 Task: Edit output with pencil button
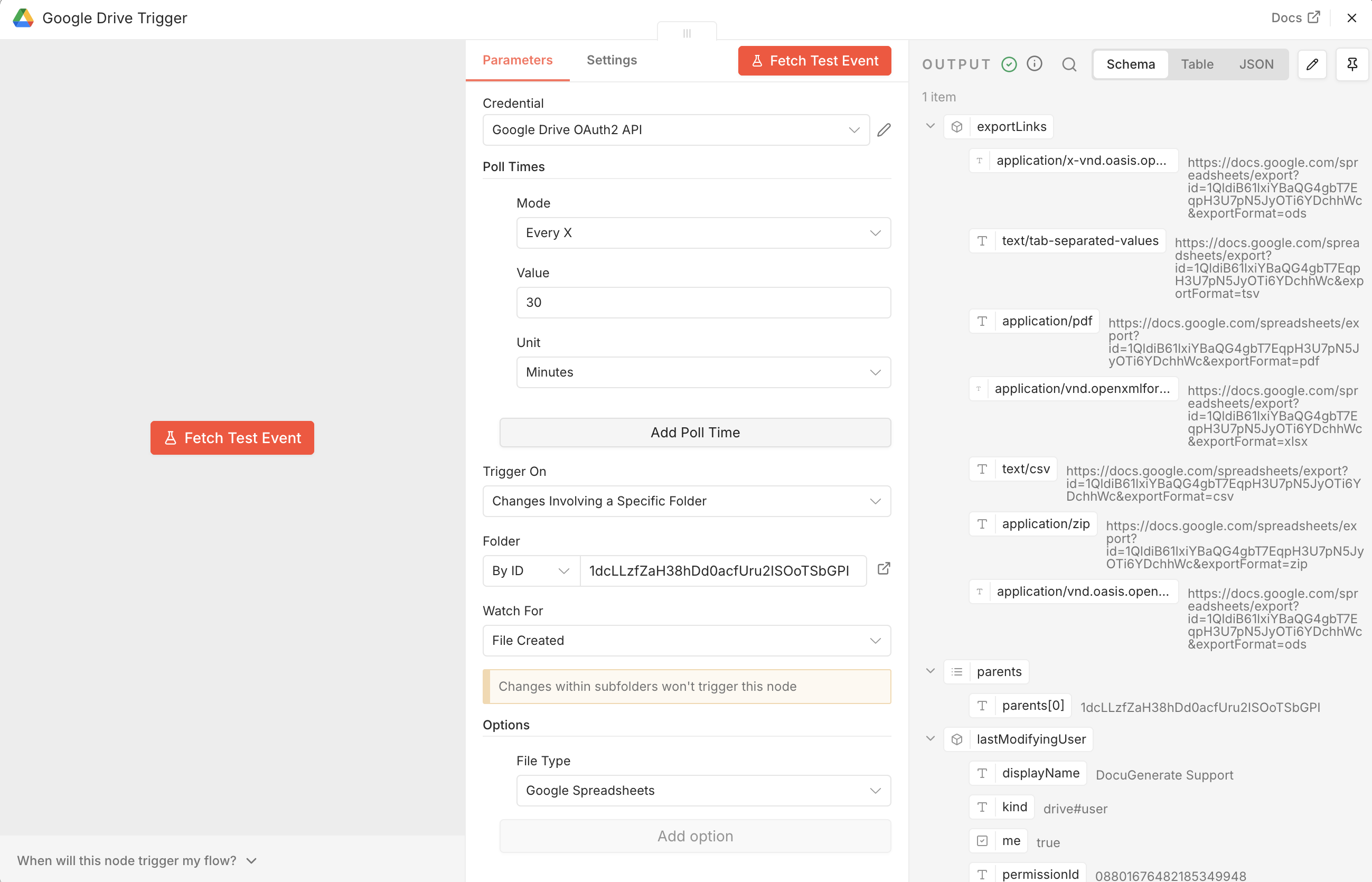(x=1312, y=64)
